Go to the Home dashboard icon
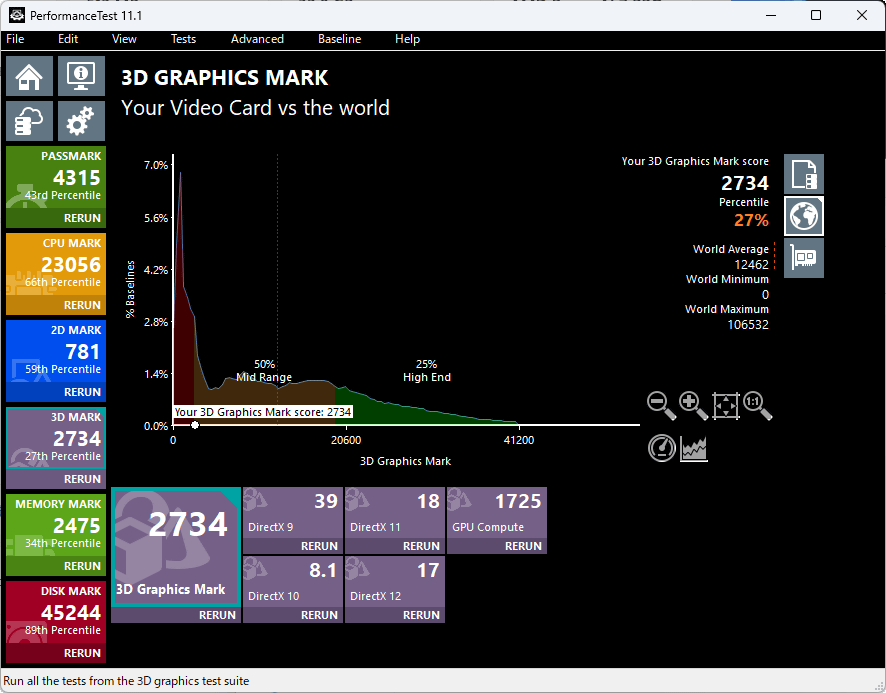This screenshot has width=886, height=693. [30, 77]
